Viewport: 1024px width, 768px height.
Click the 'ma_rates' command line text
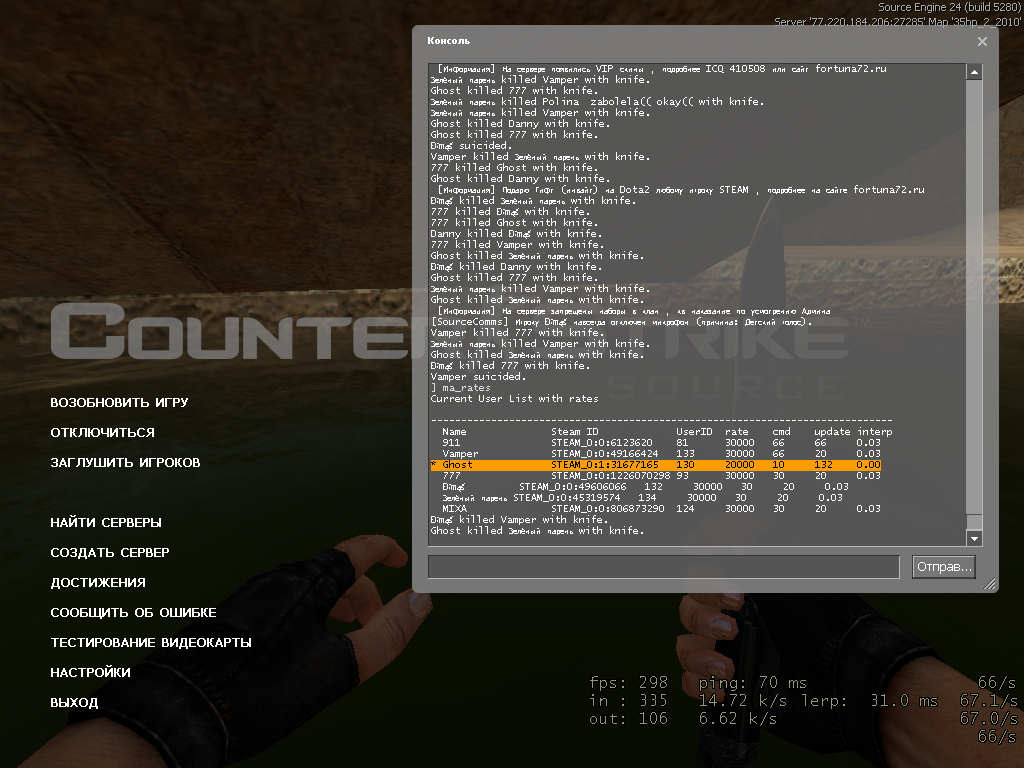click(x=466, y=388)
